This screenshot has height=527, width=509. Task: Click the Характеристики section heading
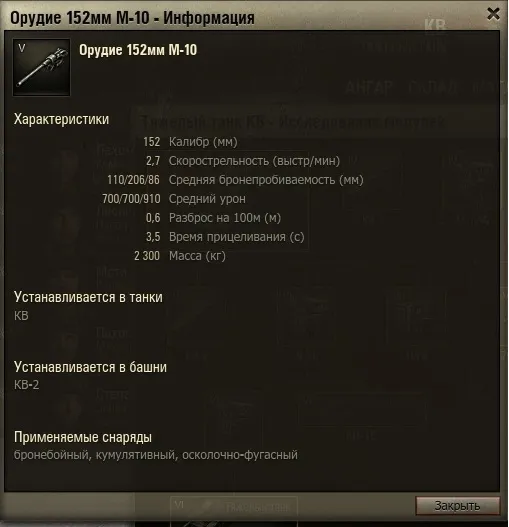point(62,119)
